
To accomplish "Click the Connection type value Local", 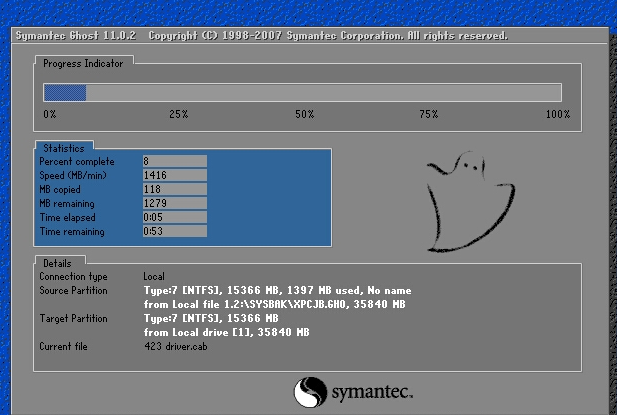I will [156, 276].
